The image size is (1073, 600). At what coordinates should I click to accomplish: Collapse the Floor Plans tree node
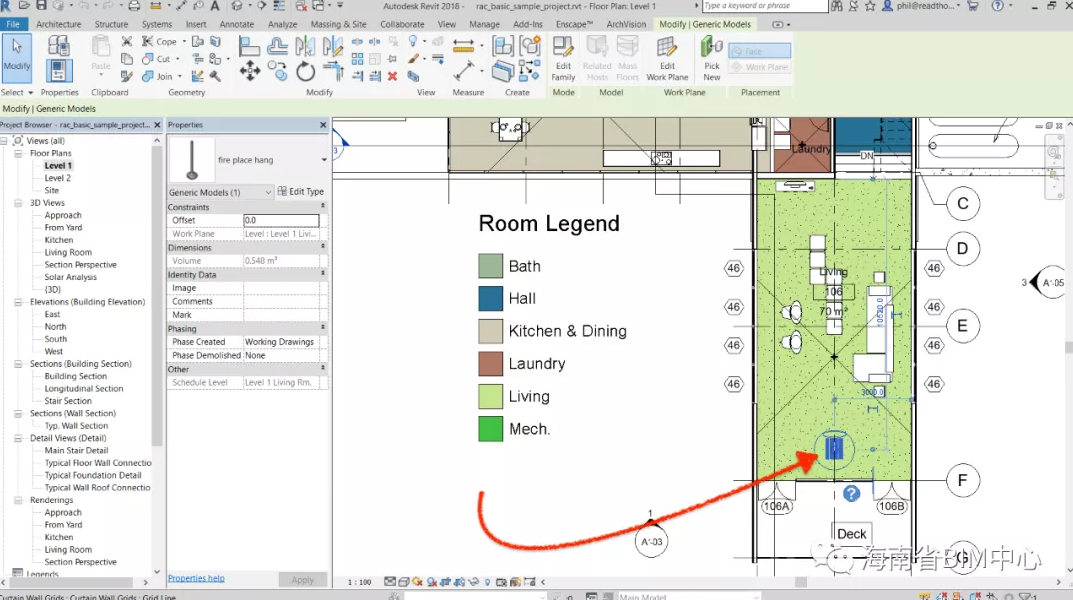(x=18, y=154)
